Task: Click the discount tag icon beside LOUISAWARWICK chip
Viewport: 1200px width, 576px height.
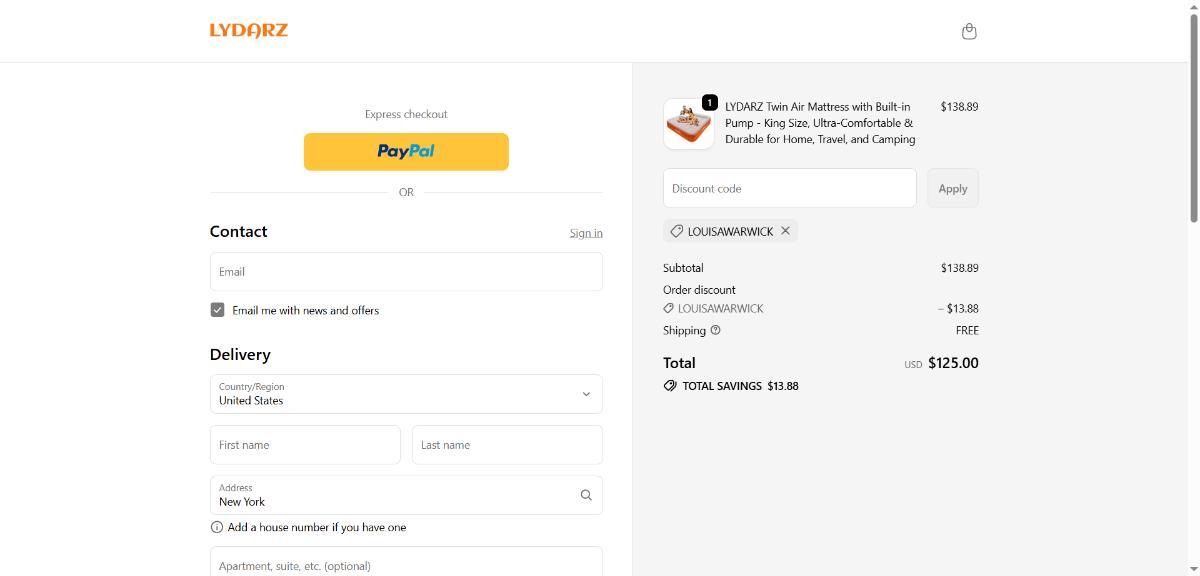Action: [x=676, y=231]
